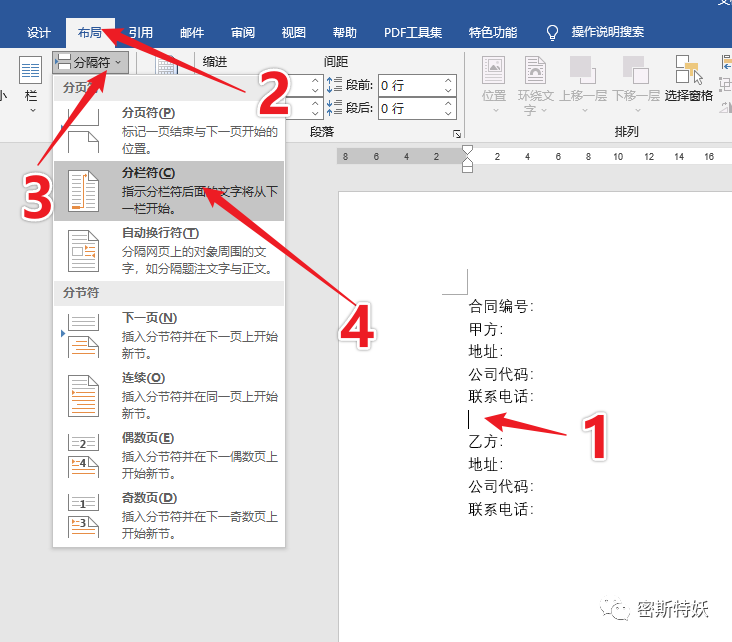Click the 连续 continuous section break icon
The image size is (732, 642).
[x=83, y=394]
